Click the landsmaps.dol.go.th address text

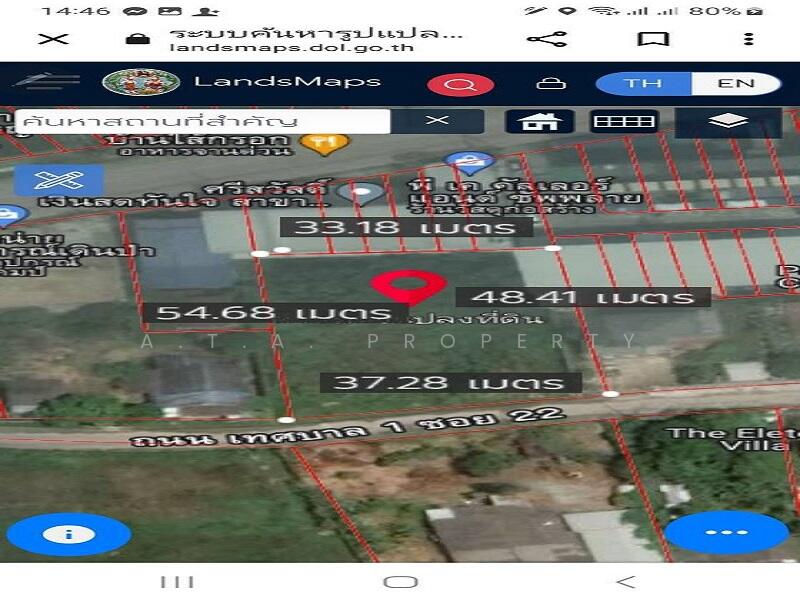pos(303,47)
